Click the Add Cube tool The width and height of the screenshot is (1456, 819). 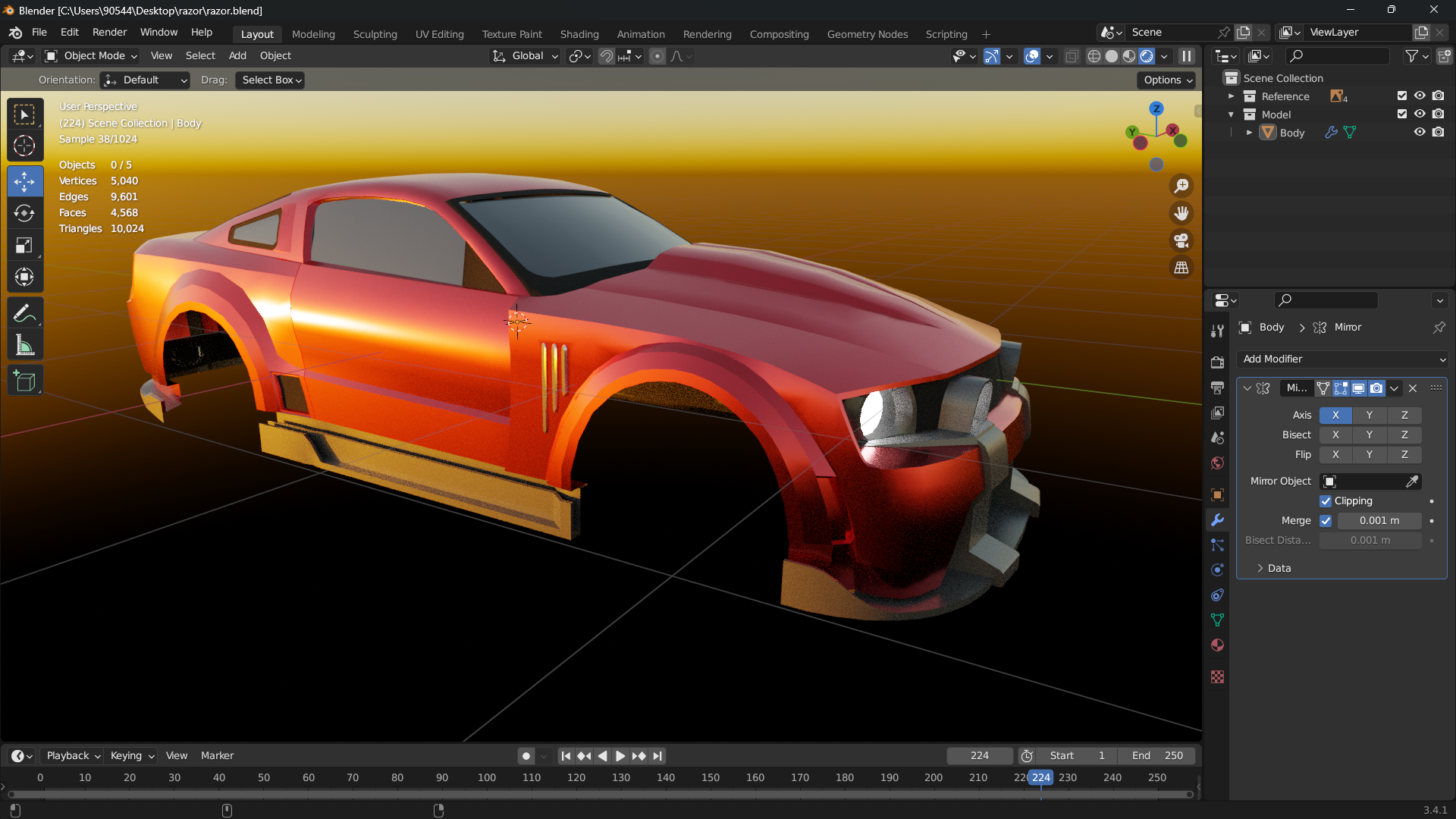click(x=24, y=381)
